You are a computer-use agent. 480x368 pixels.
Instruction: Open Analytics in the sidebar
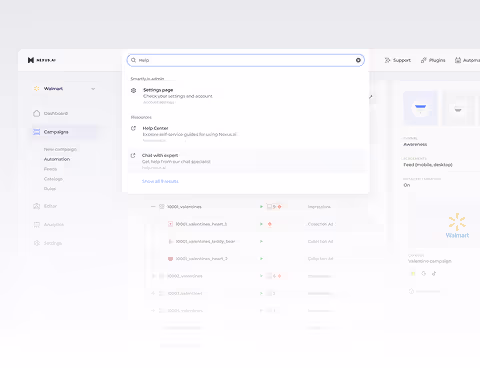(x=54, y=225)
